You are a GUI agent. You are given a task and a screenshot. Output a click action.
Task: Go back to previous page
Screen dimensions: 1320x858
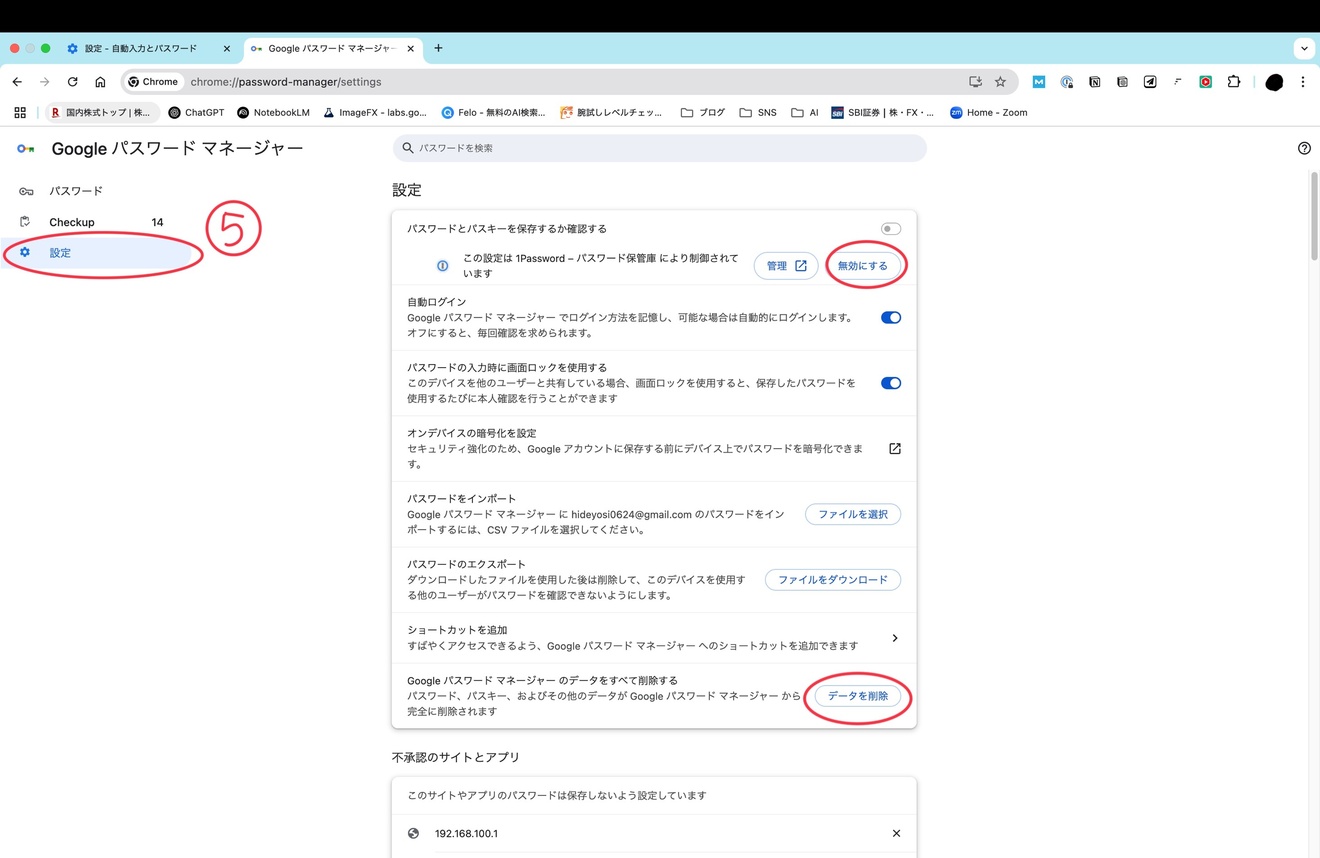tap(17, 82)
